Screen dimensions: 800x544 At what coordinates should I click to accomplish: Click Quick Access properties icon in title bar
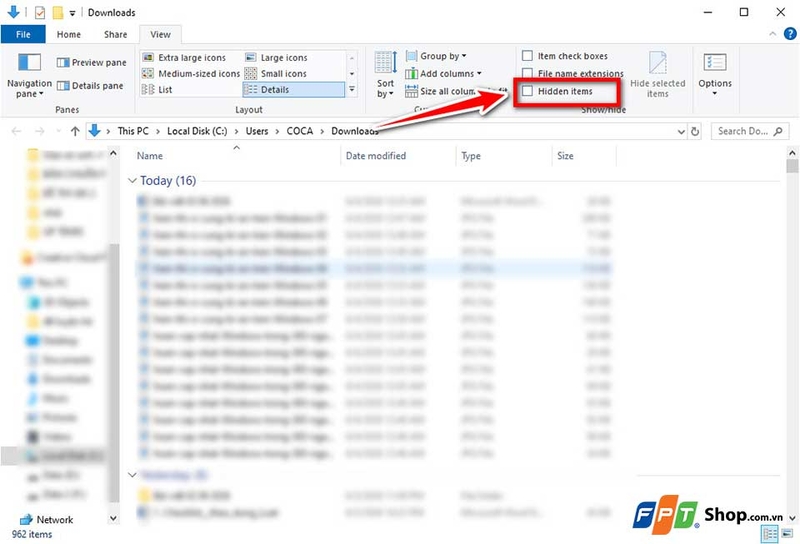tap(40, 12)
